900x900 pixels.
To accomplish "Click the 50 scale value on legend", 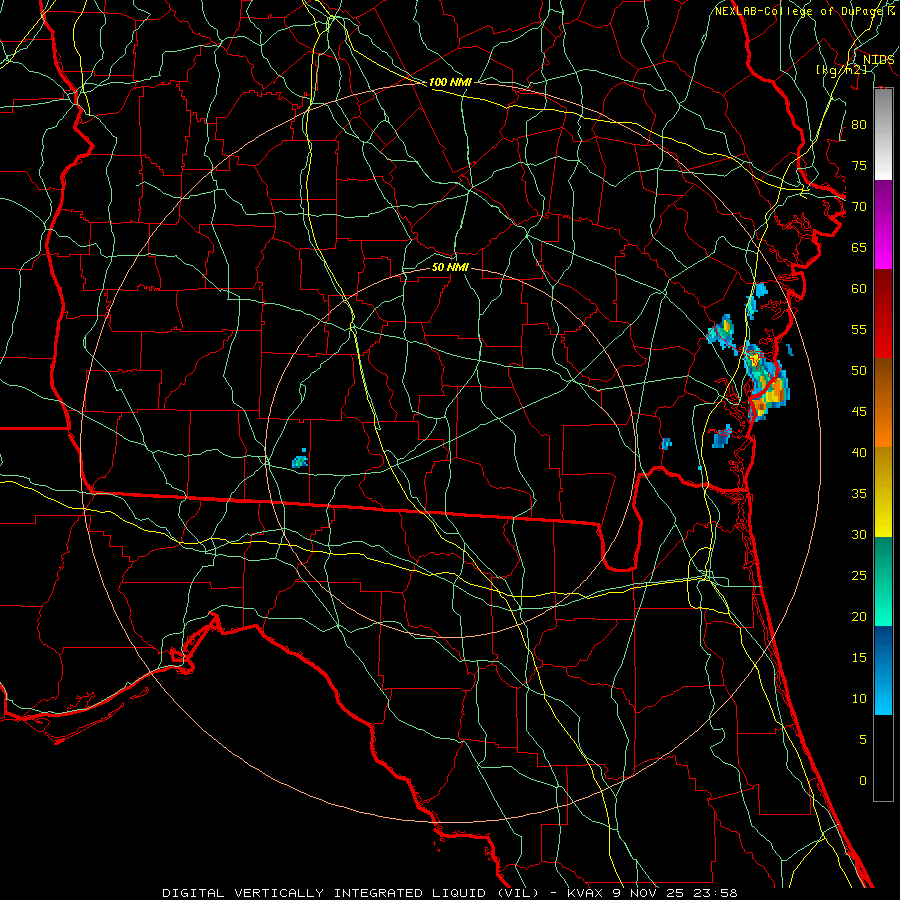I will click(x=859, y=371).
